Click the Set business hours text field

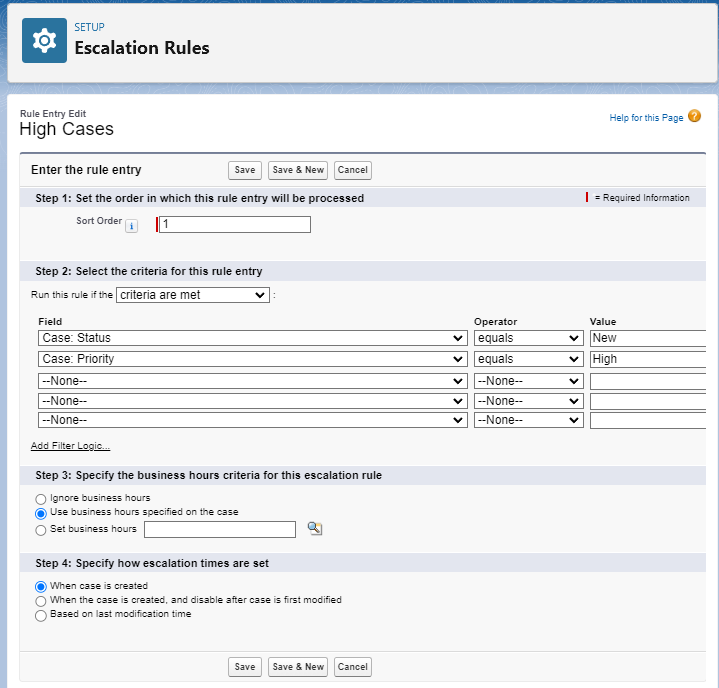[x=220, y=529]
